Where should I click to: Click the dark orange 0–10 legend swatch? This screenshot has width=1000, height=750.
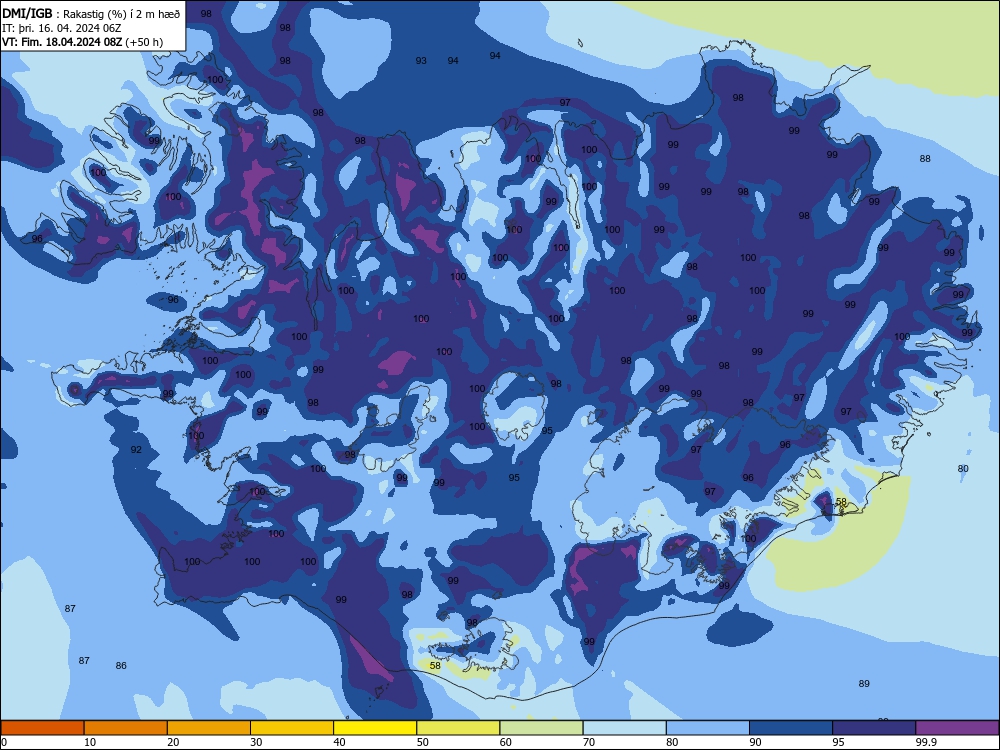(x=42, y=728)
